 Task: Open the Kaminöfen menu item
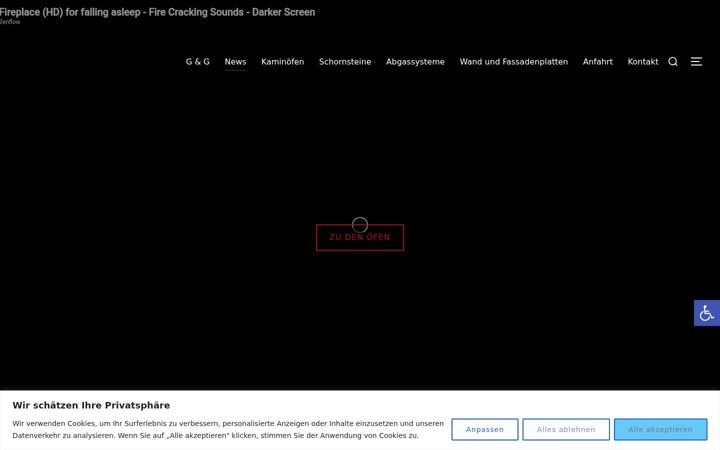coord(282,62)
